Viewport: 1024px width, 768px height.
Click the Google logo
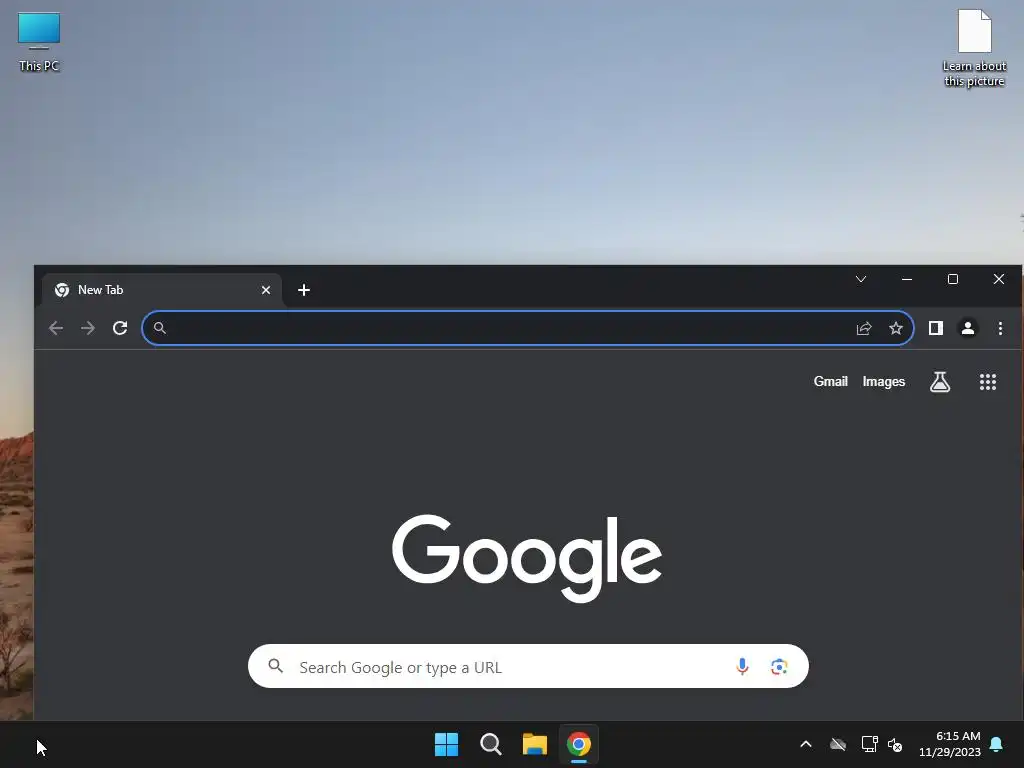(x=527, y=557)
